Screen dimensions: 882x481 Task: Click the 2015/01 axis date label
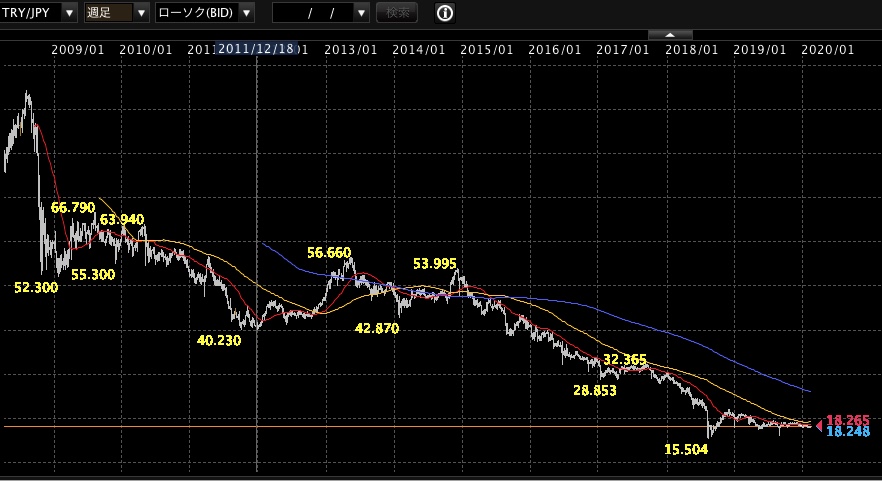click(487, 50)
